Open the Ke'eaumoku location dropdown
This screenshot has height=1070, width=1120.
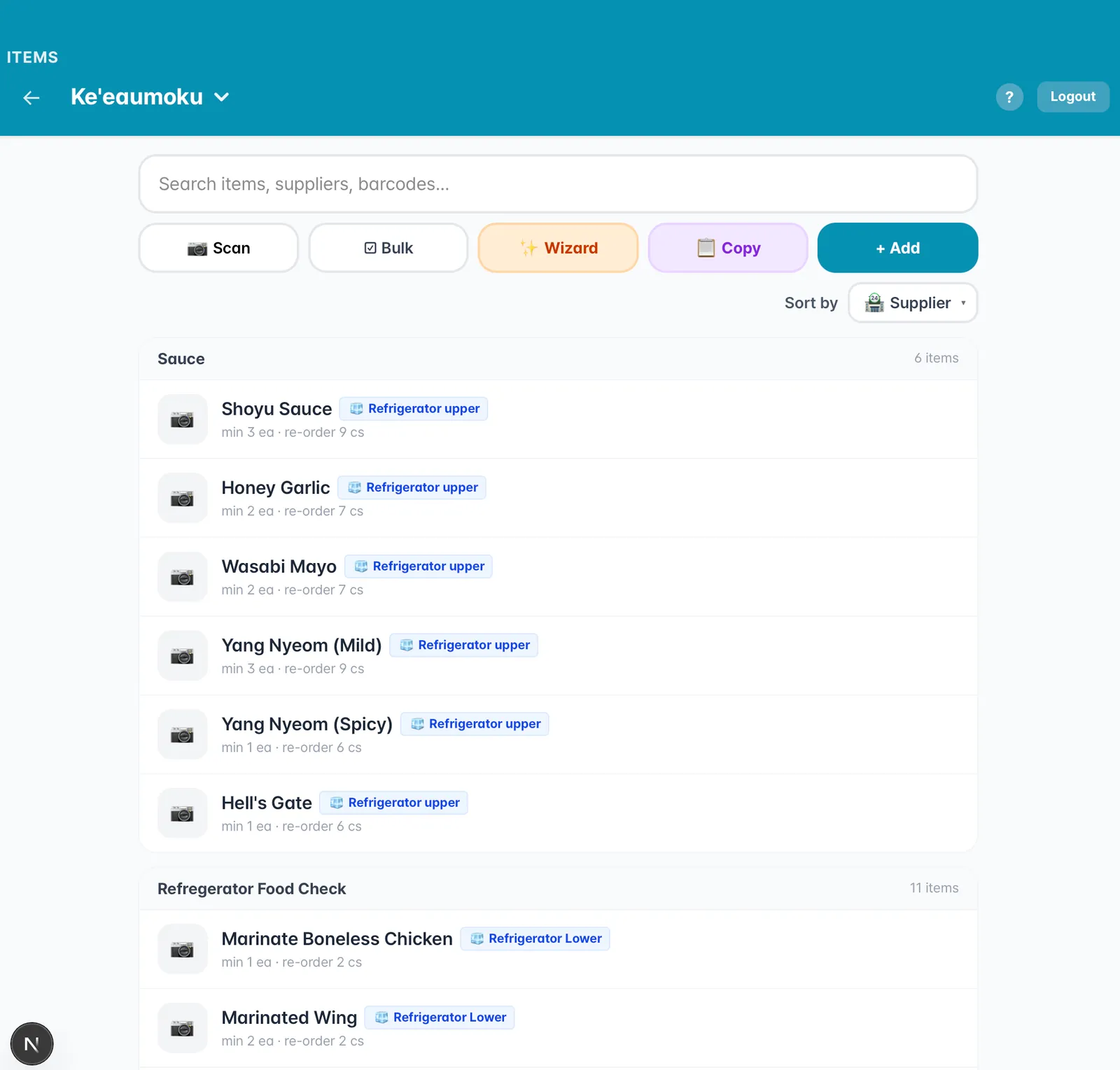pyautogui.click(x=150, y=97)
